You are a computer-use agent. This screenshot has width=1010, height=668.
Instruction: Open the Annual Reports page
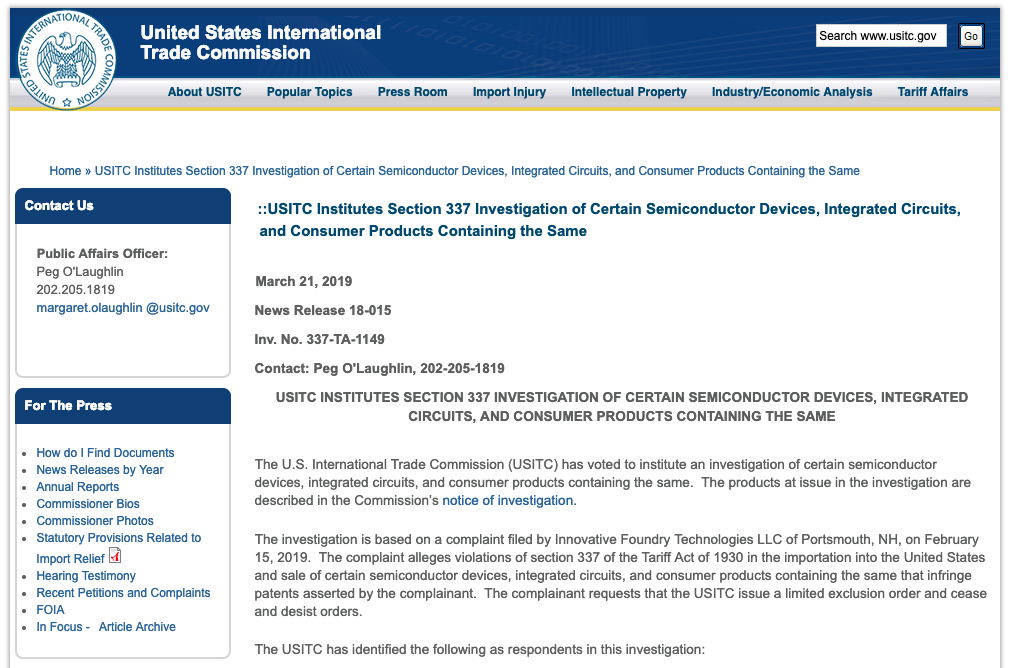[77, 486]
